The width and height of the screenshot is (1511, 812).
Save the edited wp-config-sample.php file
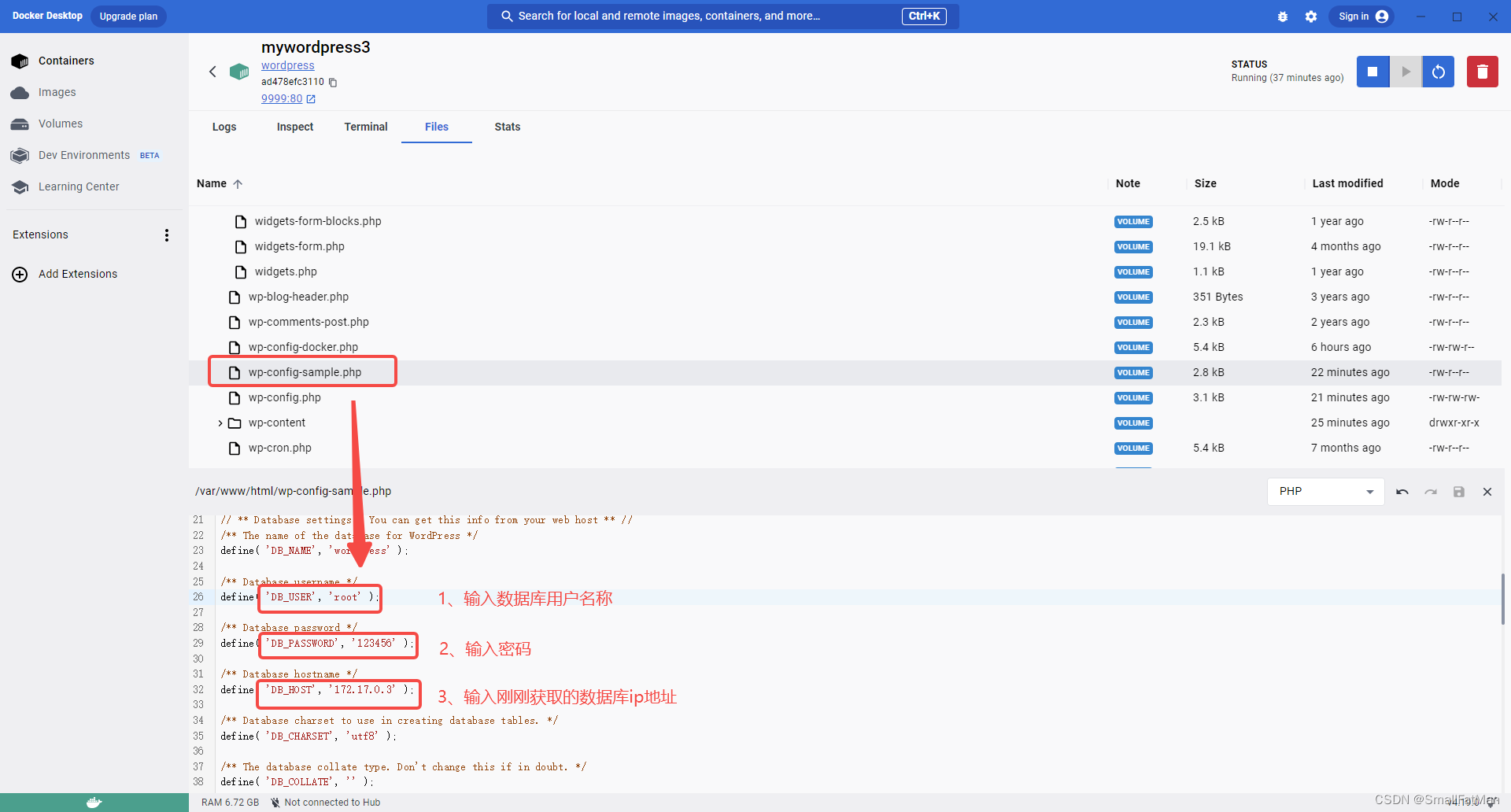pos(1459,492)
